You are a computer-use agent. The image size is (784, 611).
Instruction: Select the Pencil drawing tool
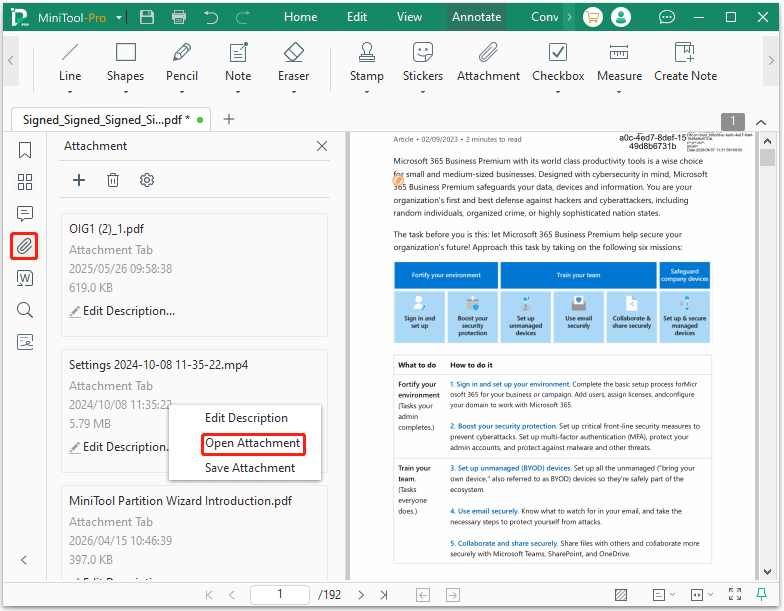click(x=182, y=62)
